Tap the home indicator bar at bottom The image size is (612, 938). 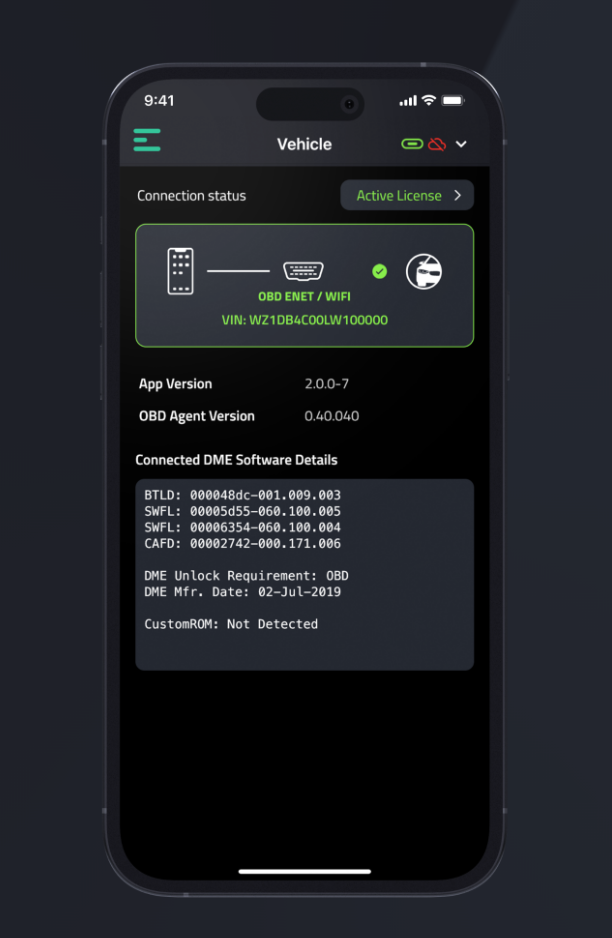(x=304, y=871)
